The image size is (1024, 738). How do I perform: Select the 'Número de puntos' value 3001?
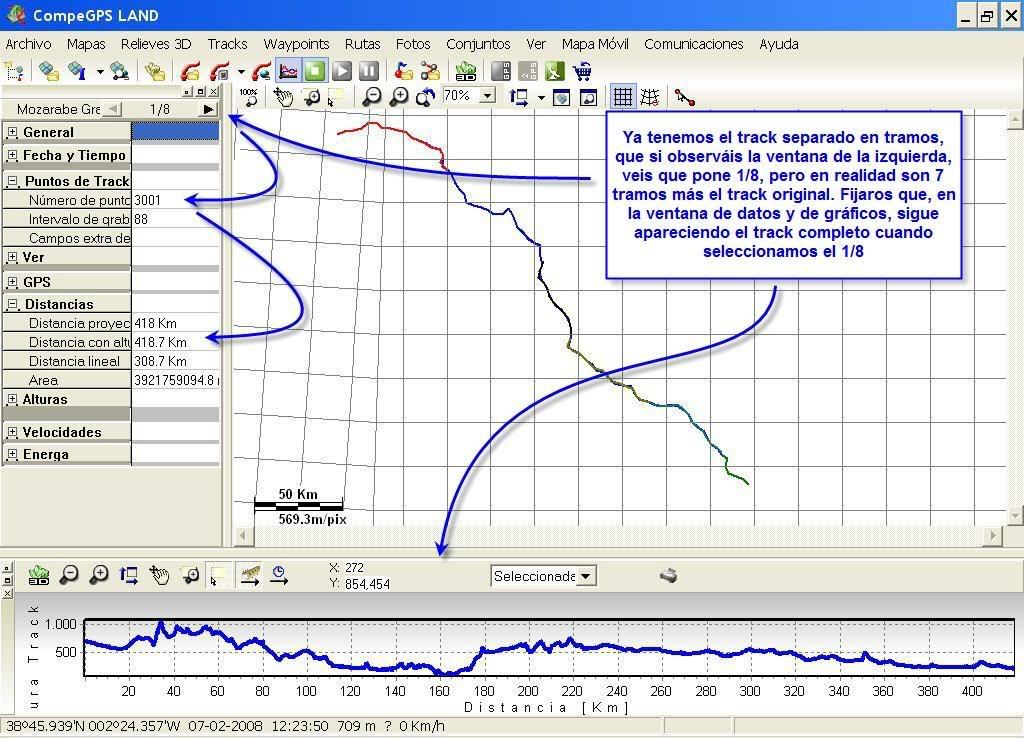pyautogui.click(x=175, y=200)
